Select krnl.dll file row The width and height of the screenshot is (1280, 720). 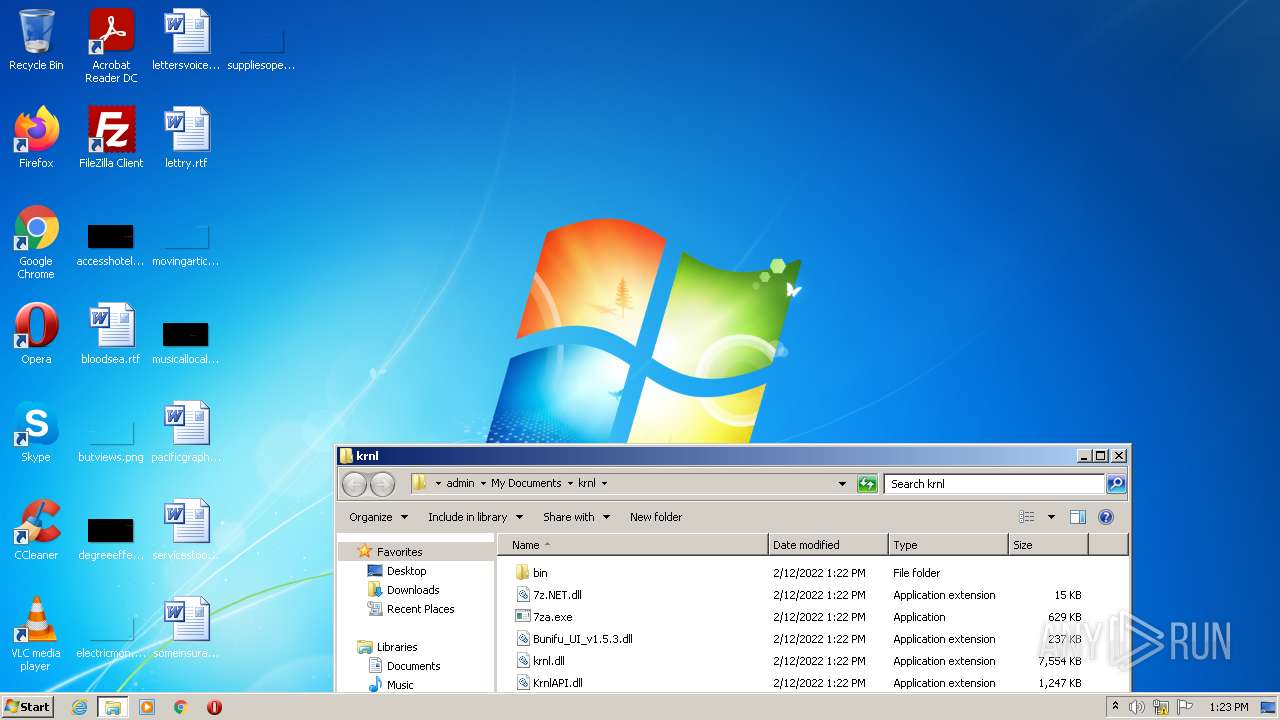point(800,661)
